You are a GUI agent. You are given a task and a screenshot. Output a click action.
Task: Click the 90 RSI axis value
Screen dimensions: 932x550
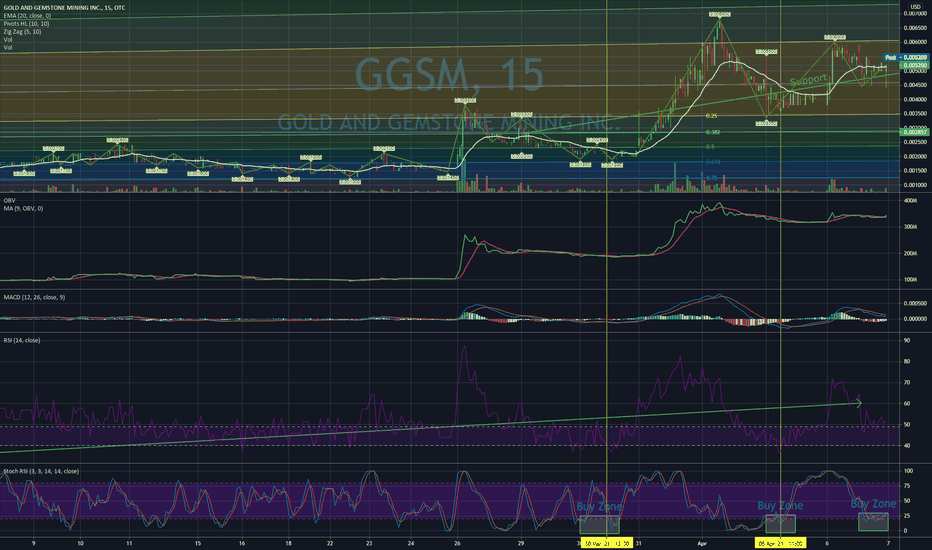point(907,341)
